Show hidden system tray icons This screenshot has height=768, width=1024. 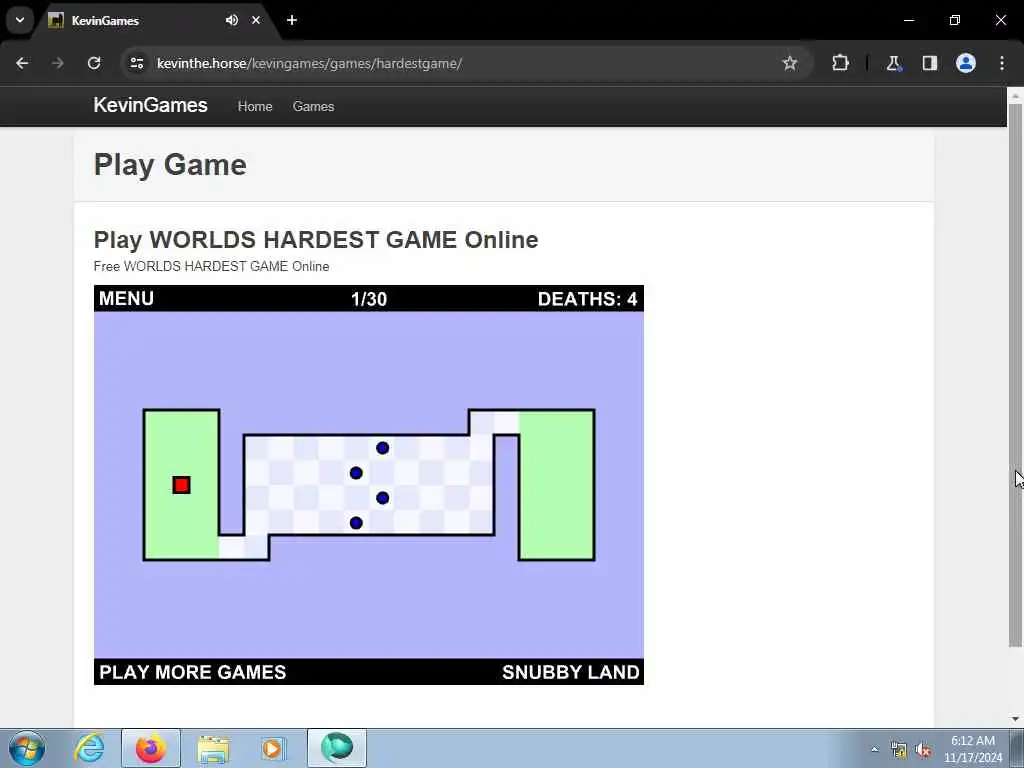[x=874, y=749]
